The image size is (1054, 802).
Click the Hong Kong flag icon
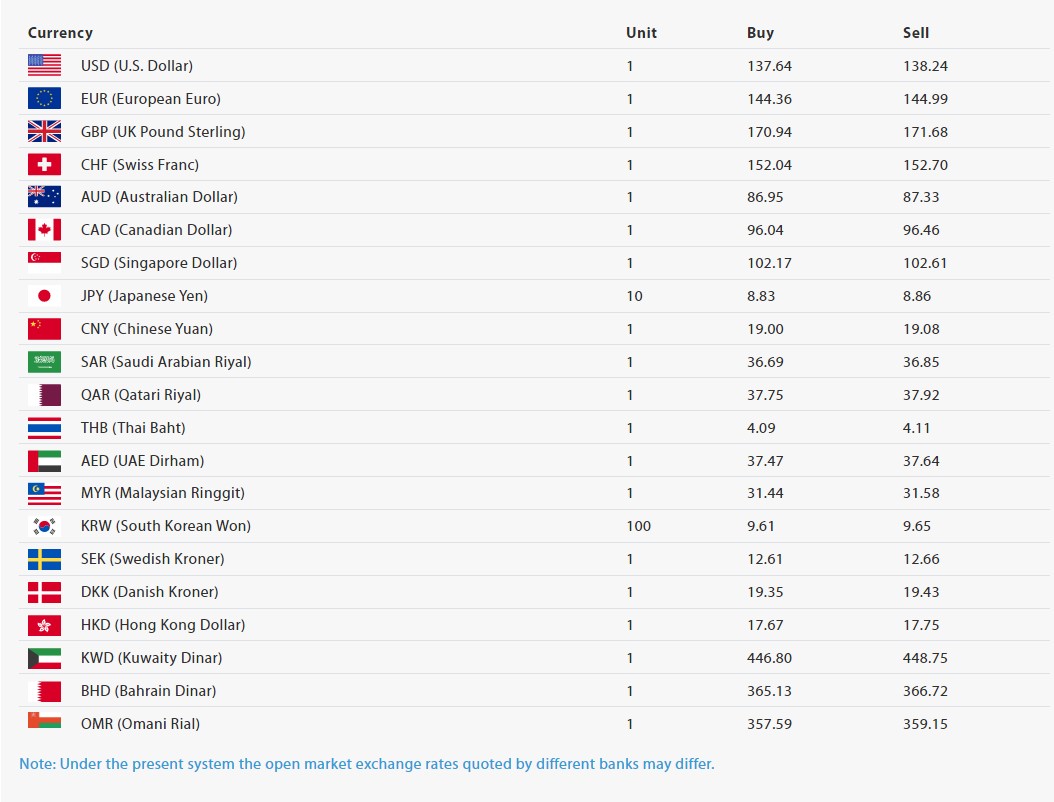[44, 625]
